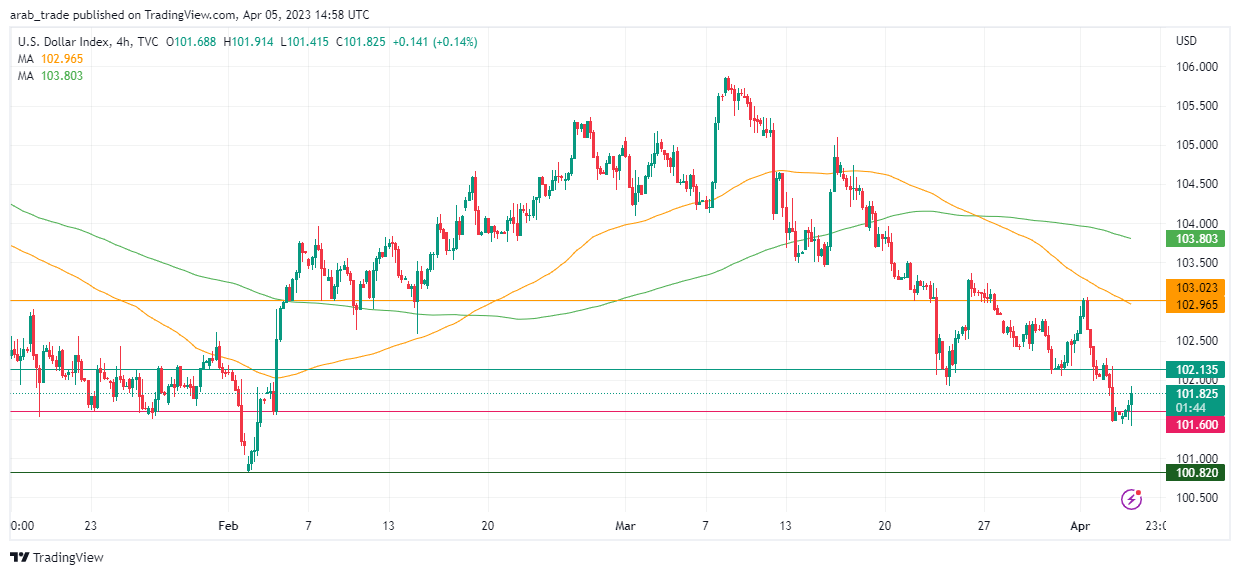Click the Apr date on time axis
This screenshot has width=1240, height=575.
click(1081, 525)
